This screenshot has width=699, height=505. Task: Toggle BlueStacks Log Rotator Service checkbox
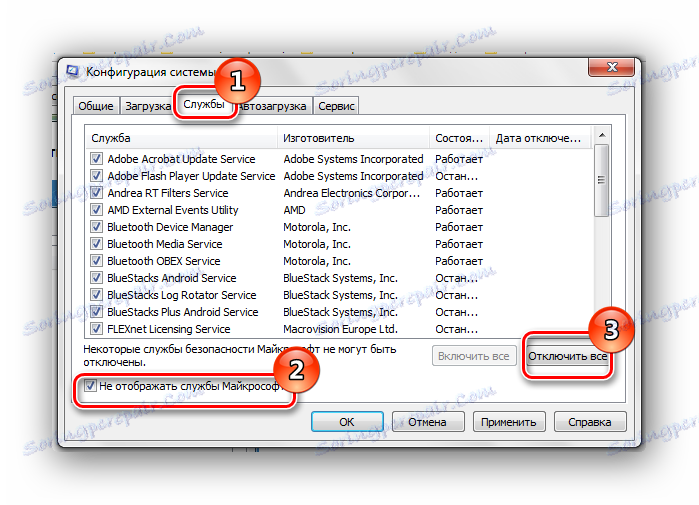(96, 295)
